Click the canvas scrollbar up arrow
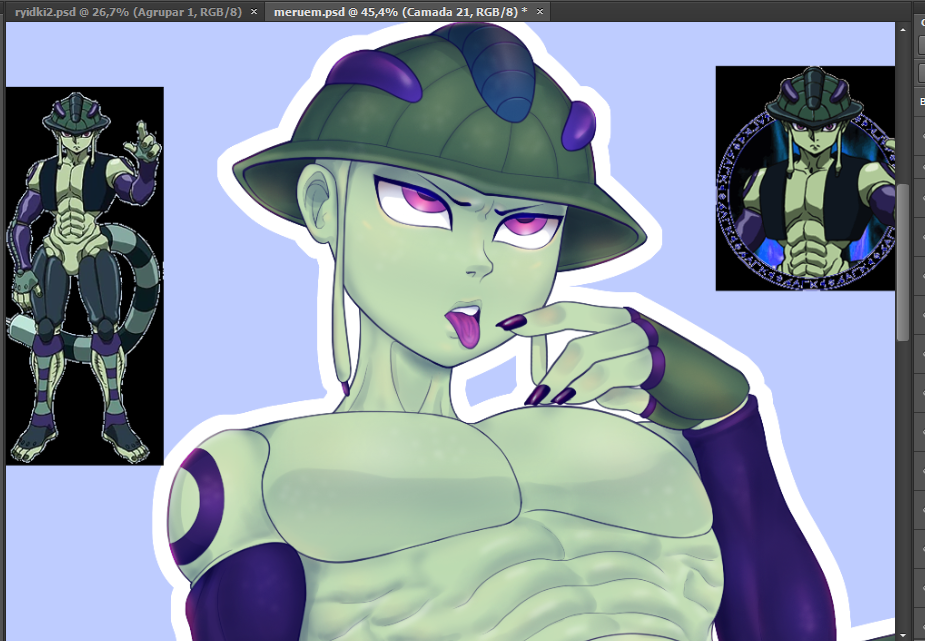The image size is (925, 641). click(x=901, y=31)
